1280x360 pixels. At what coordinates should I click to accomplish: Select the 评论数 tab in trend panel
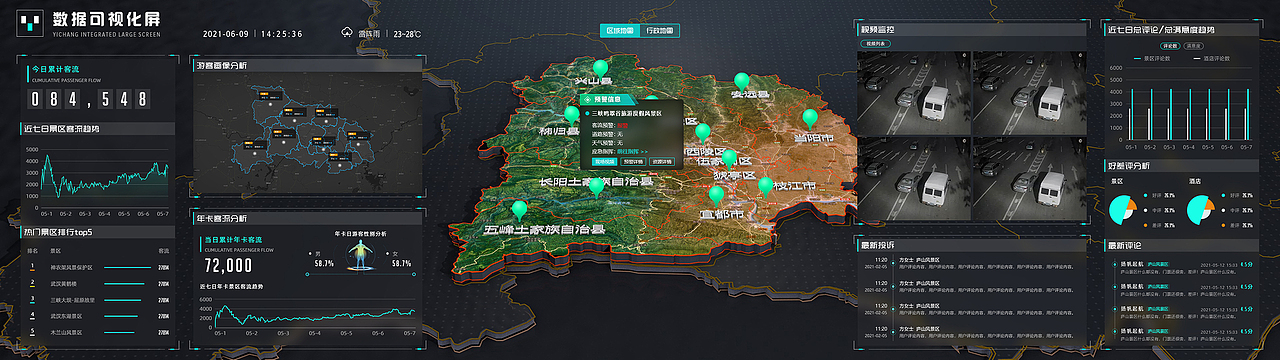[x=1170, y=45]
